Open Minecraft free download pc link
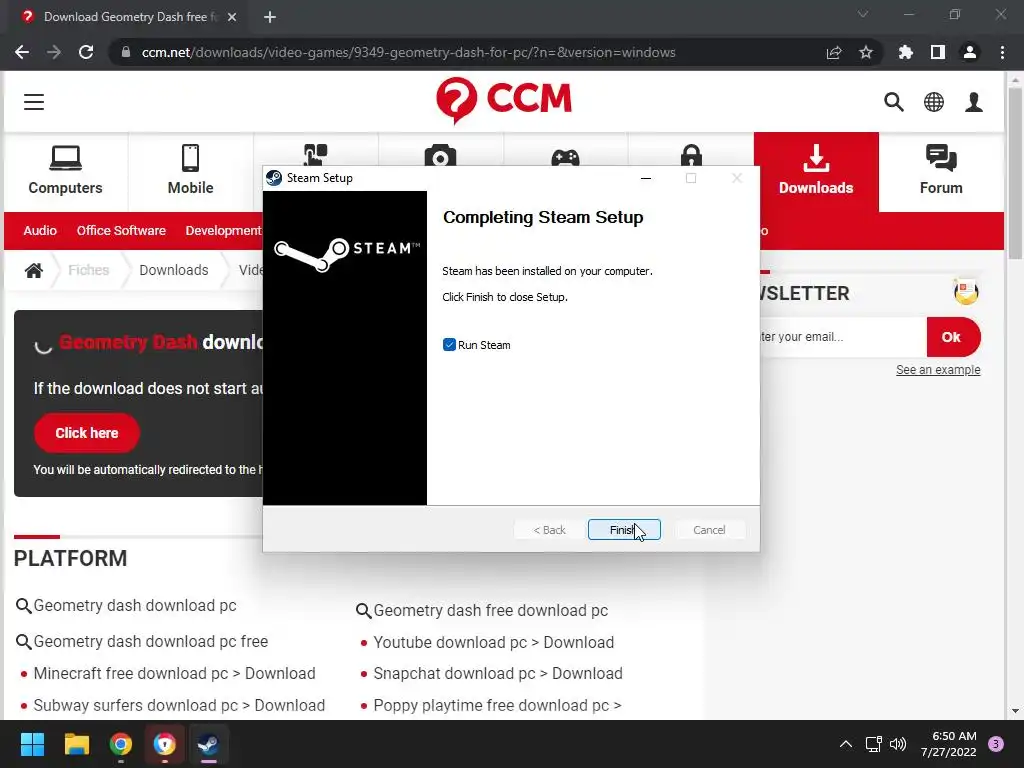The image size is (1024, 768). click(174, 673)
